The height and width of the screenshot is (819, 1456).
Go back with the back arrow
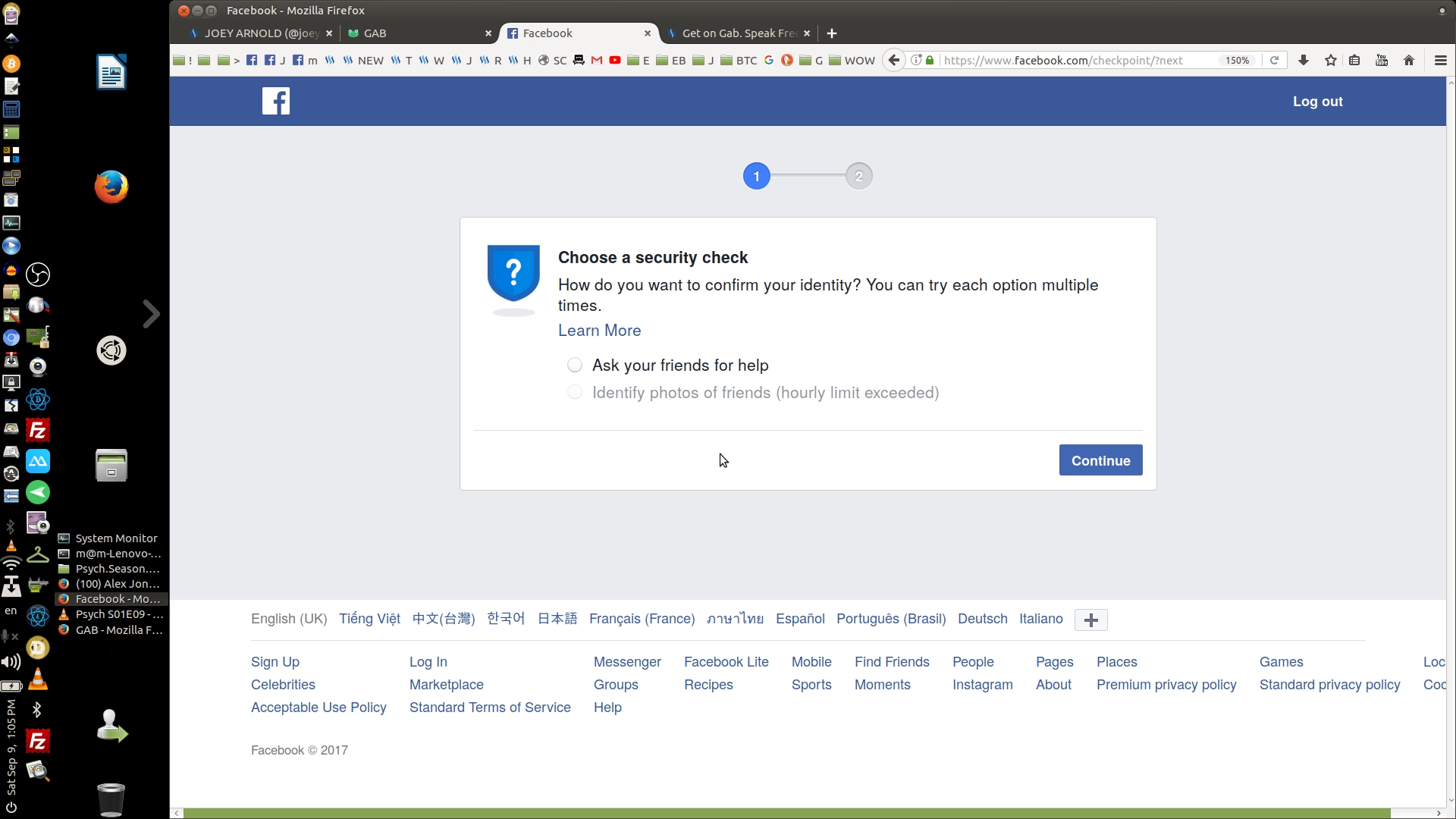[x=894, y=61]
